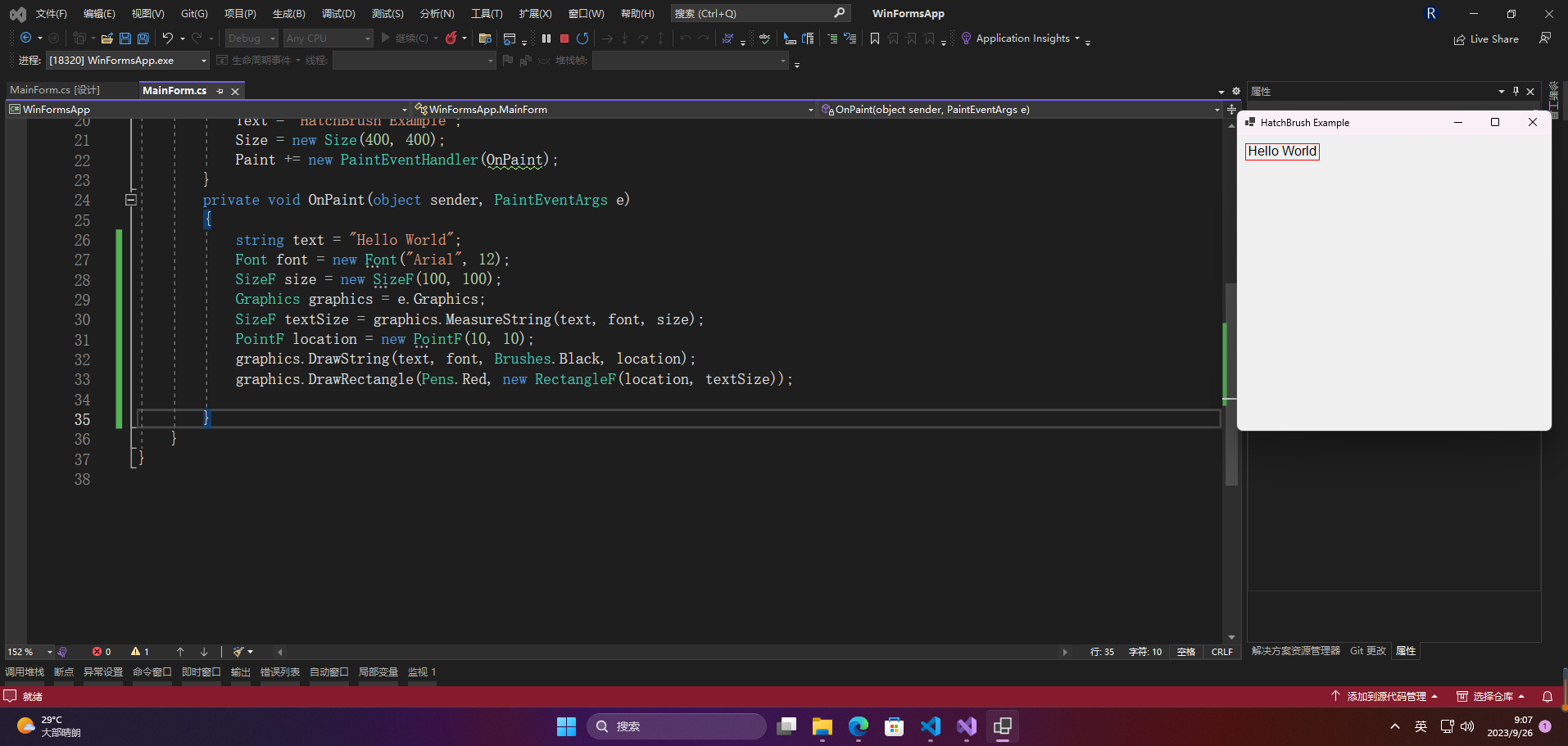Stop debugging with the red square icon
This screenshot has width=1568, height=746.
coord(564,38)
